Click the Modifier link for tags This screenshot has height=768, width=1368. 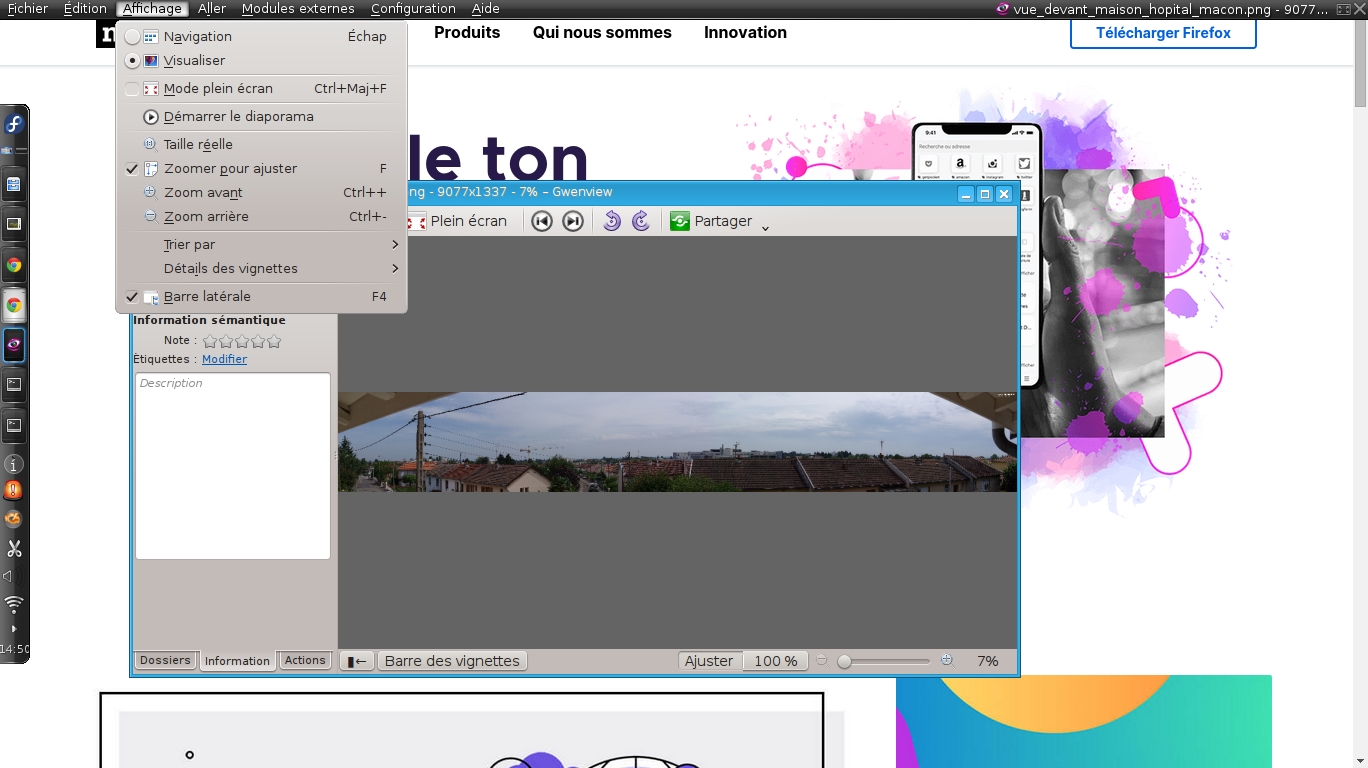point(224,359)
